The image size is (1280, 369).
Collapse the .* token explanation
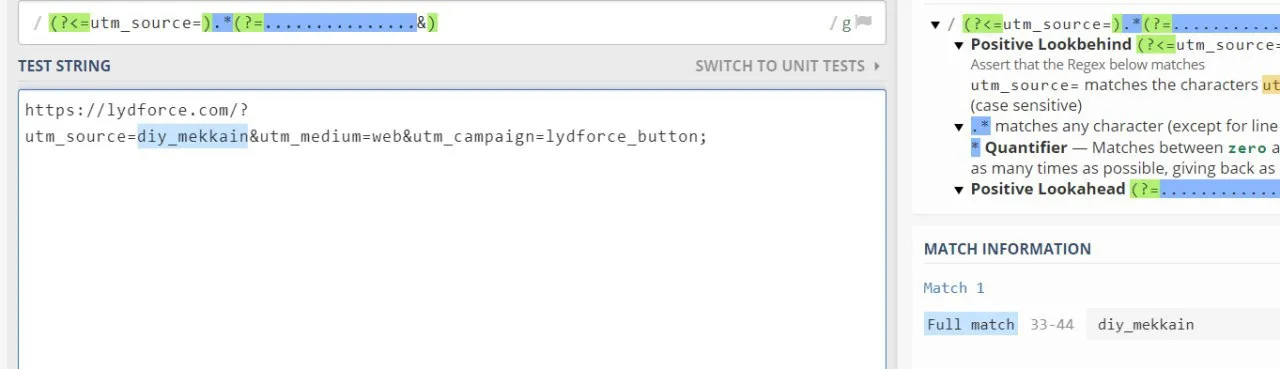pos(959,127)
